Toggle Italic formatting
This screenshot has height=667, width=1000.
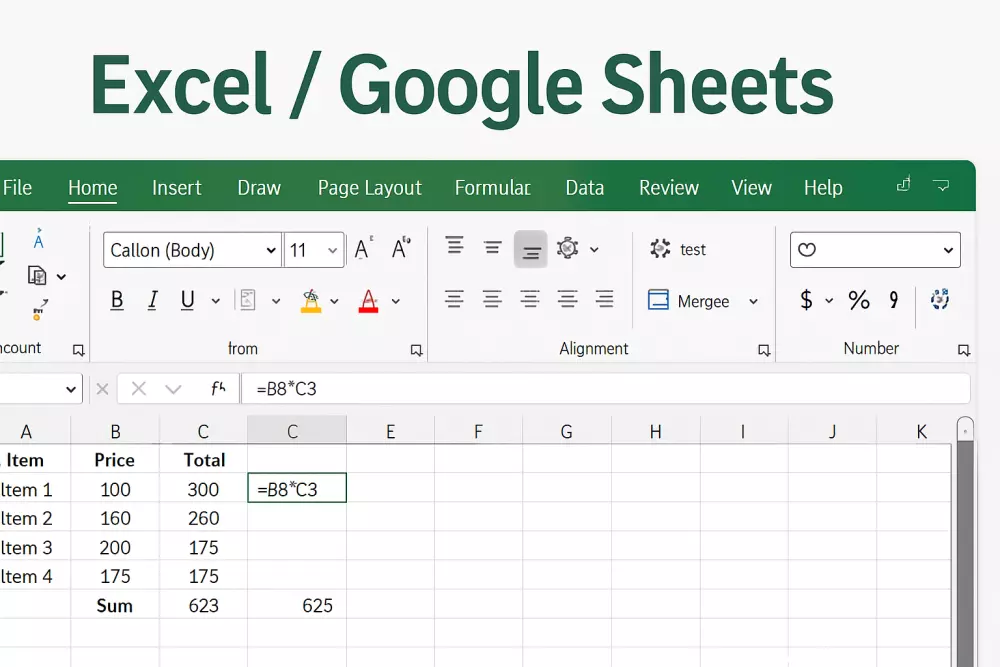(x=152, y=300)
